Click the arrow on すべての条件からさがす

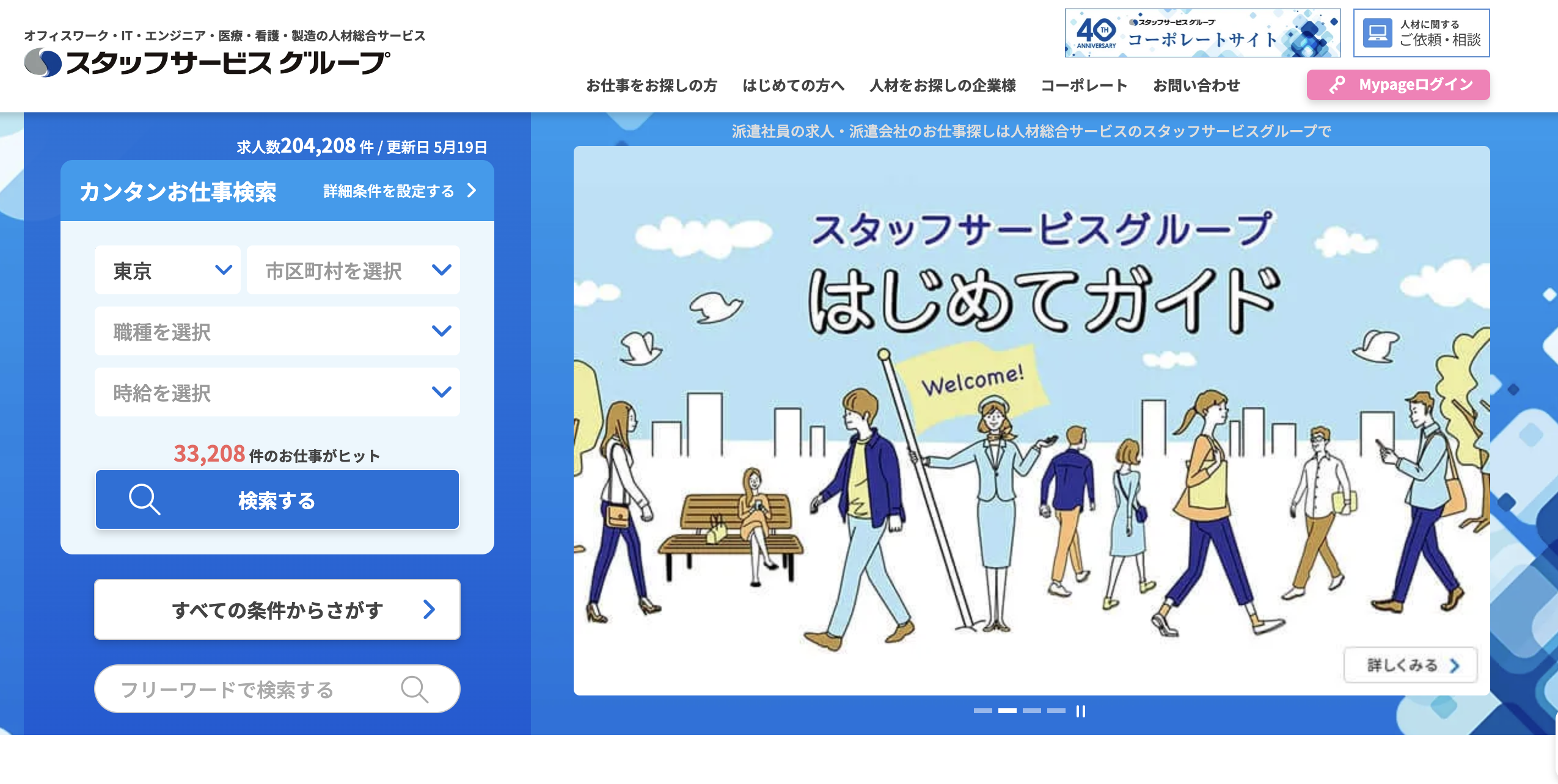[x=429, y=609]
